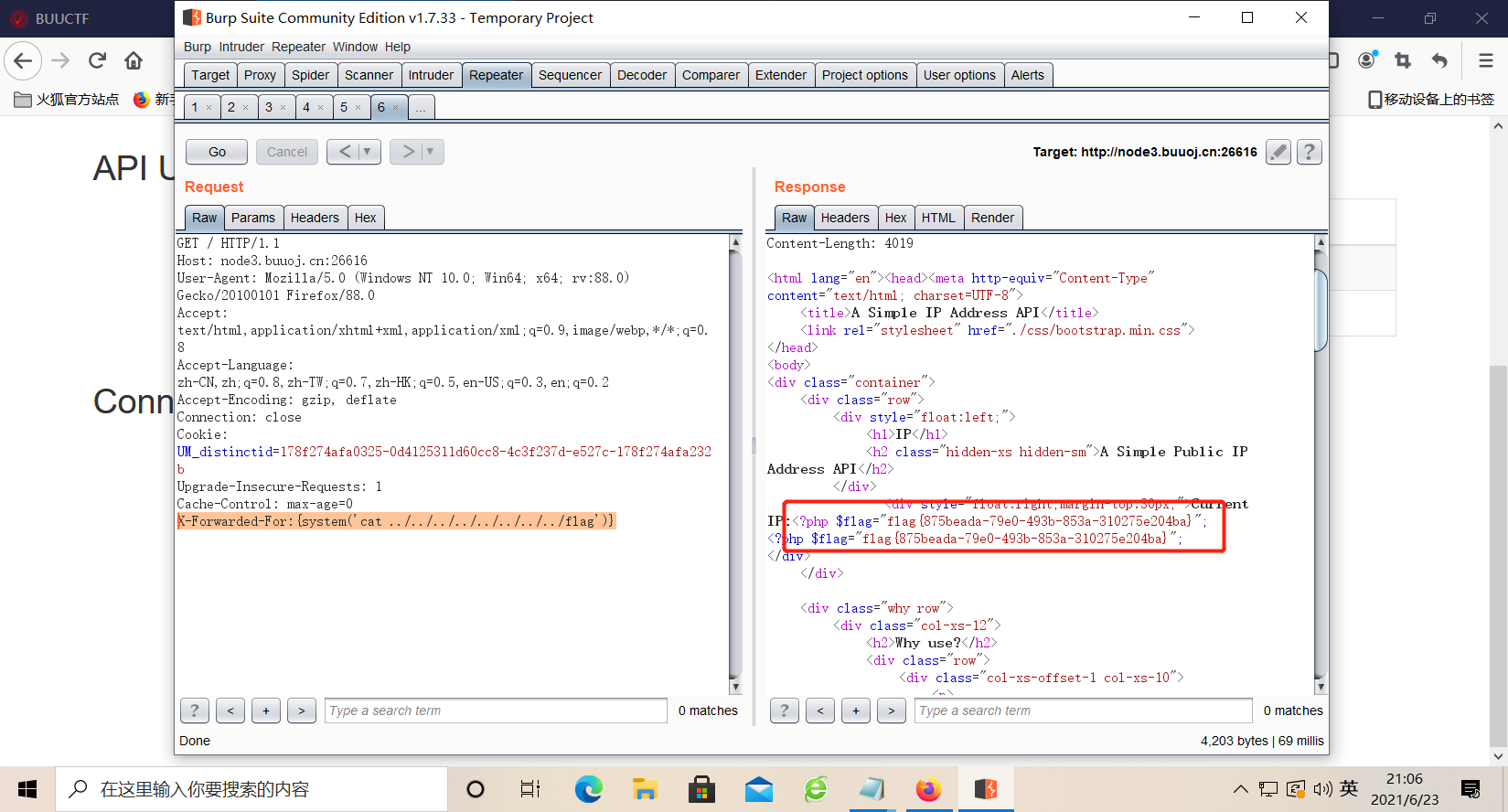Close Repeater tab 6 with its x
1508x812 pixels.
(x=395, y=108)
